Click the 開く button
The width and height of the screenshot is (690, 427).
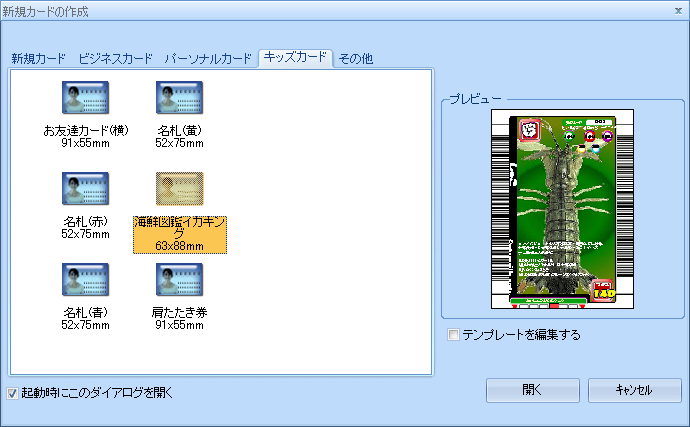[x=532, y=390]
